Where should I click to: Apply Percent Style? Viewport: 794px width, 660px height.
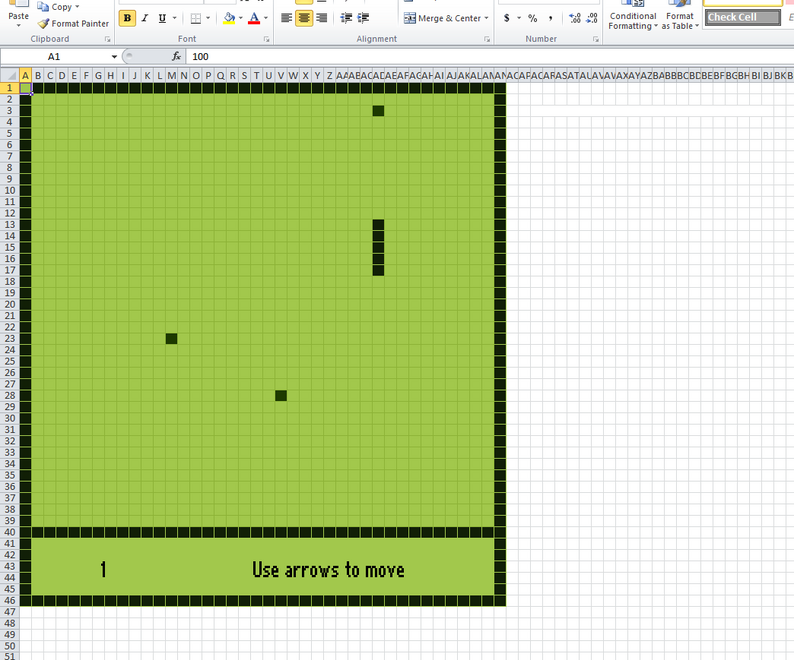pyautogui.click(x=533, y=18)
